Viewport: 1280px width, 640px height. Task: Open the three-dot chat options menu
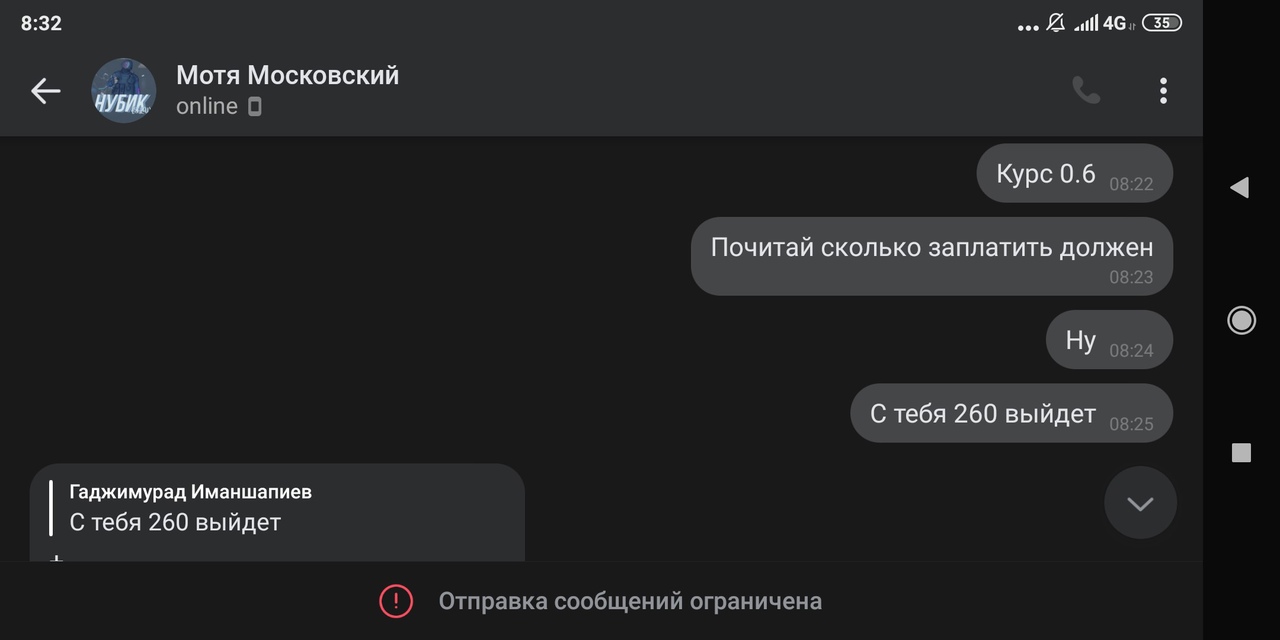pyautogui.click(x=1163, y=91)
